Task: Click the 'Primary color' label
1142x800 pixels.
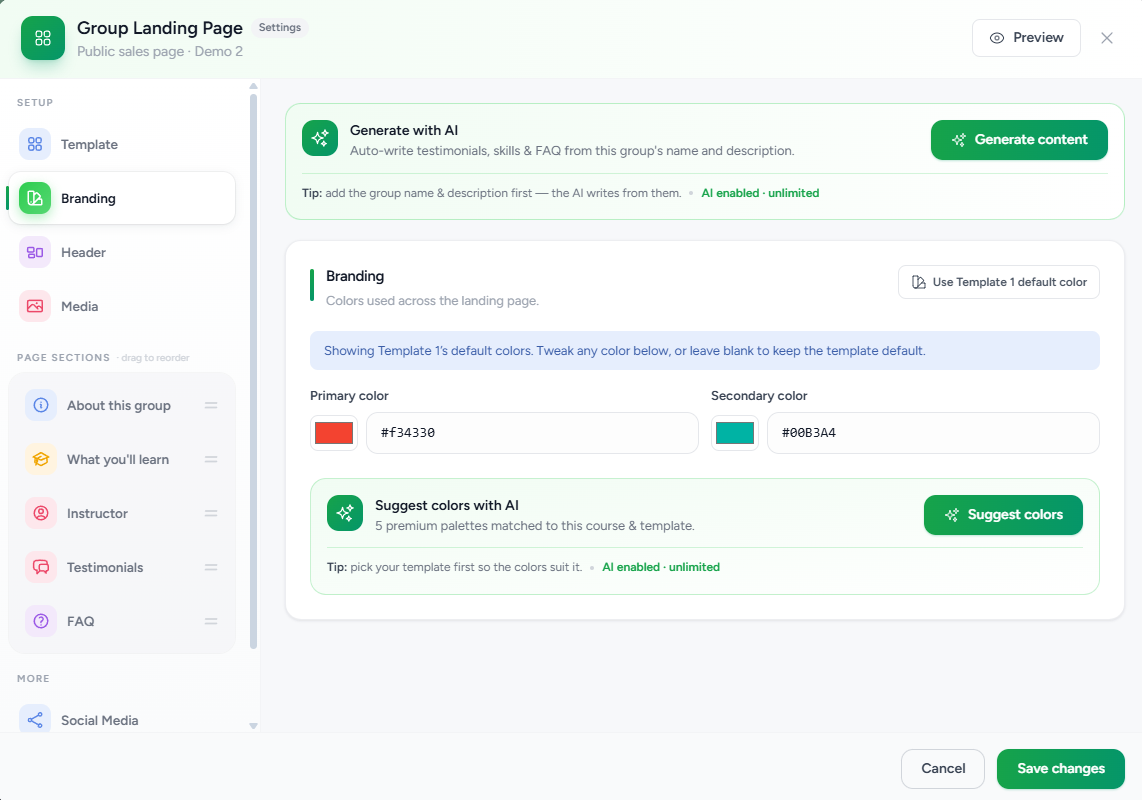Action: point(349,396)
